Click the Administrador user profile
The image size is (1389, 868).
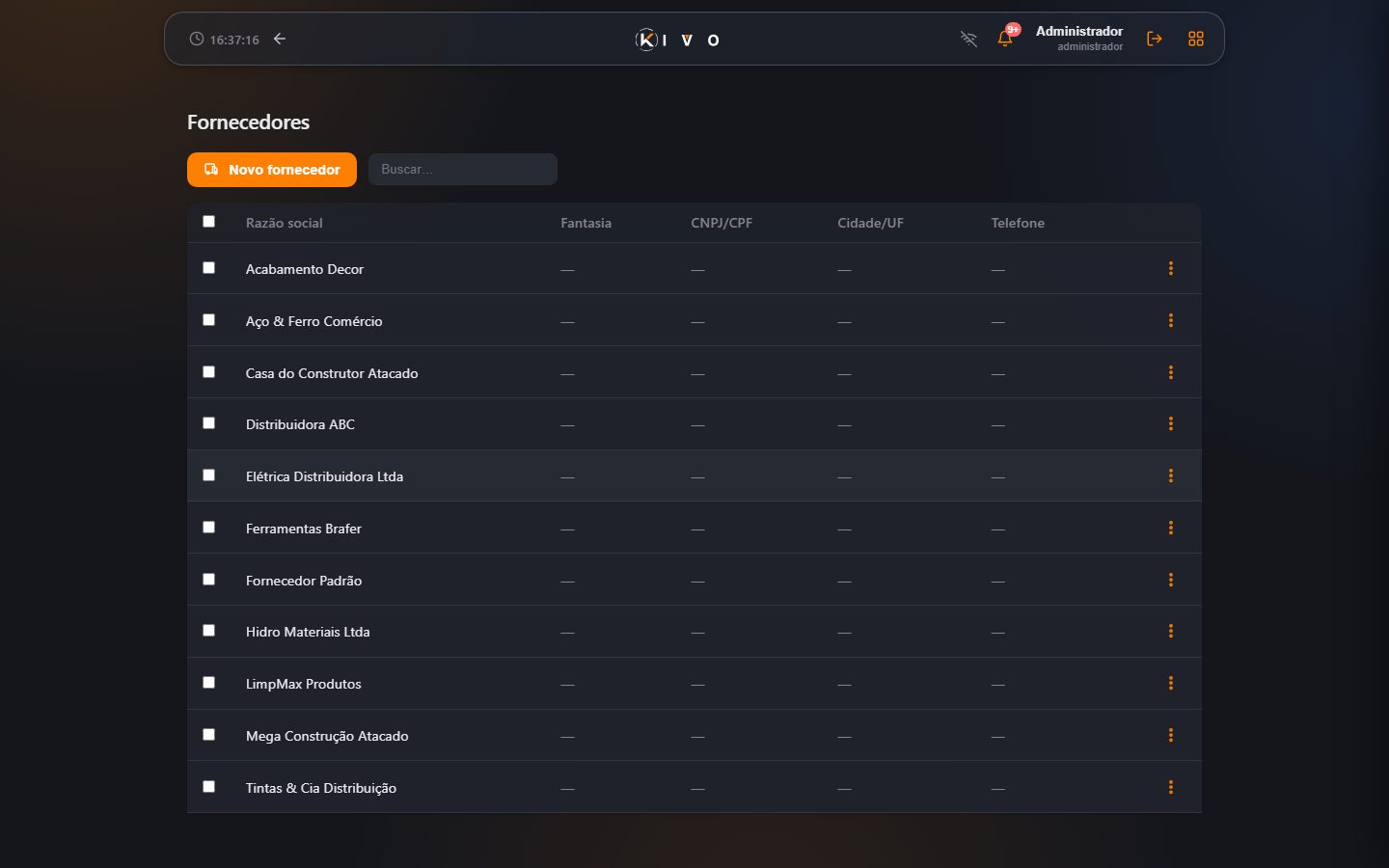1078,39
